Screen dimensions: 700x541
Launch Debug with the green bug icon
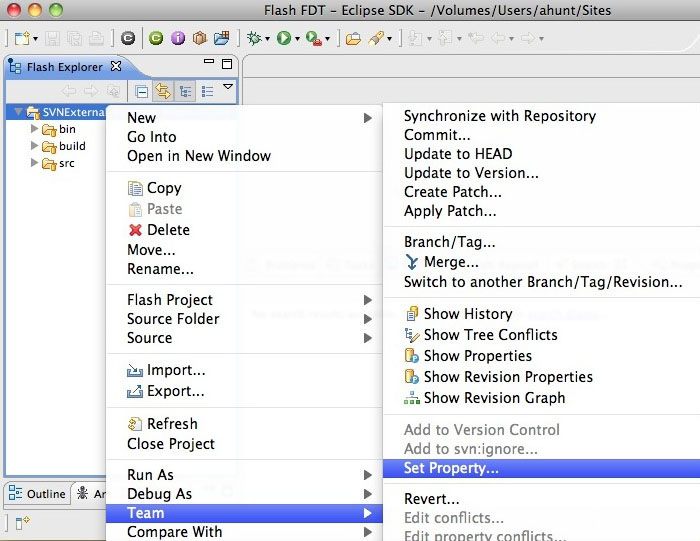[x=254, y=38]
